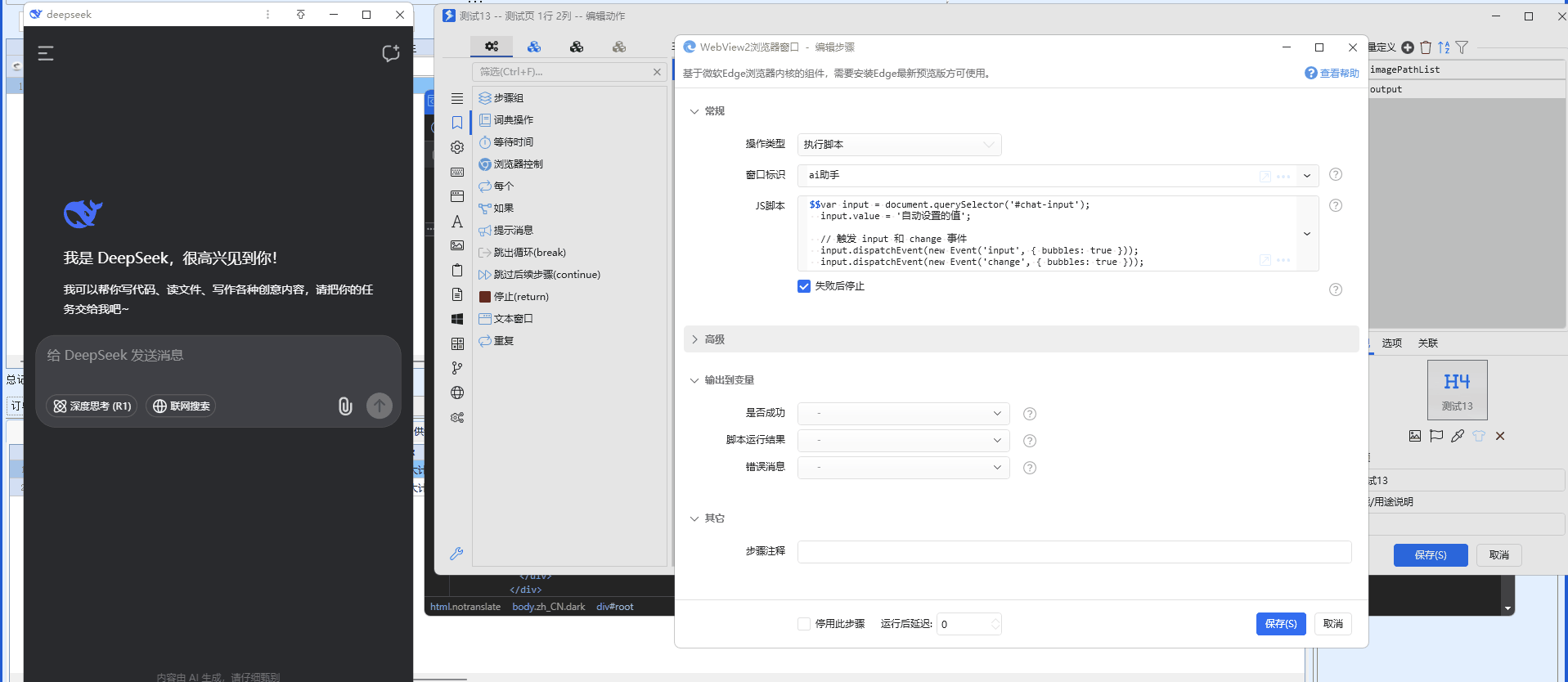1568x682 pixels.
Task: Click the 运行后延迟 stepper arrows
Action: point(995,624)
